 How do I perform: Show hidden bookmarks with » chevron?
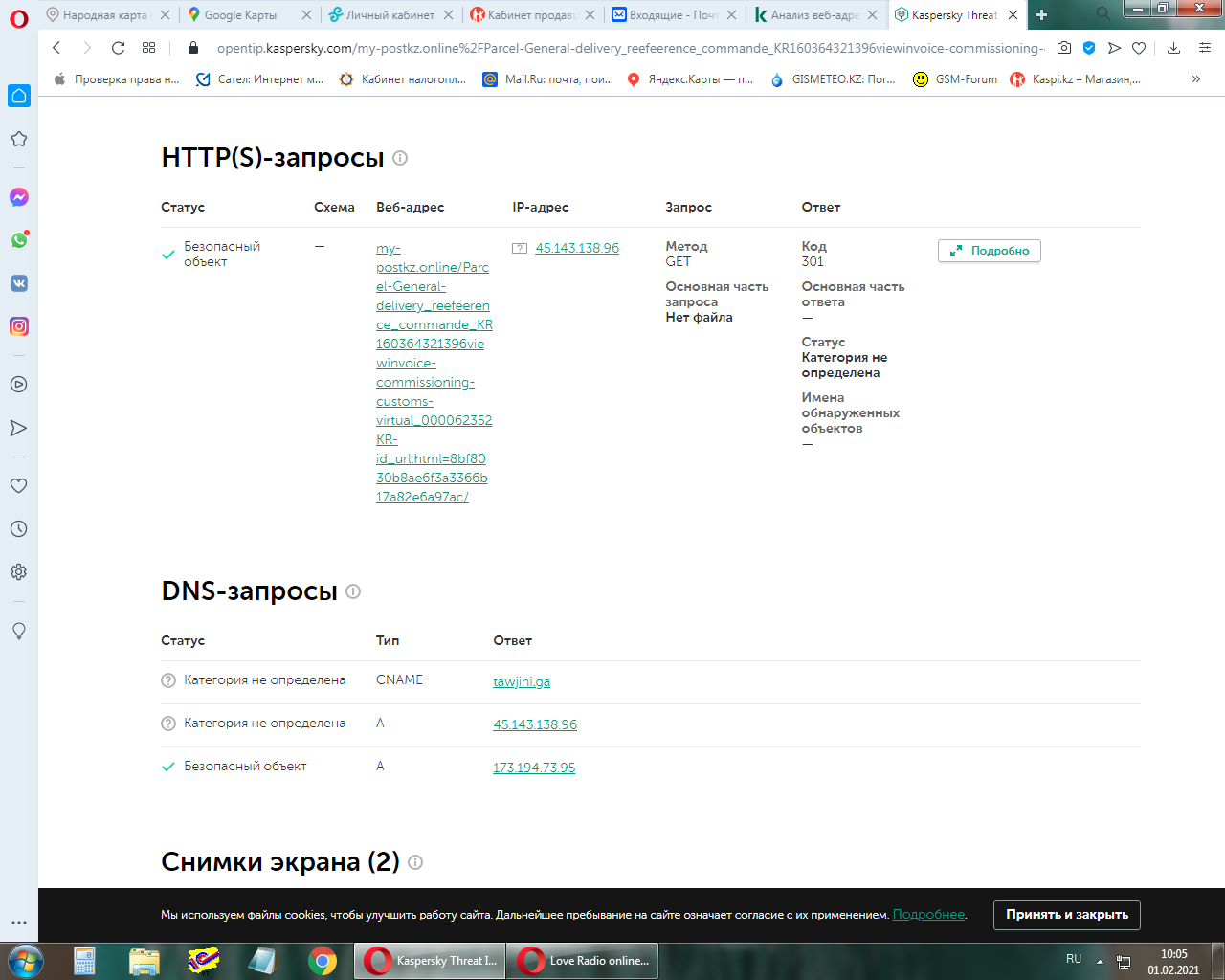click(1196, 79)
